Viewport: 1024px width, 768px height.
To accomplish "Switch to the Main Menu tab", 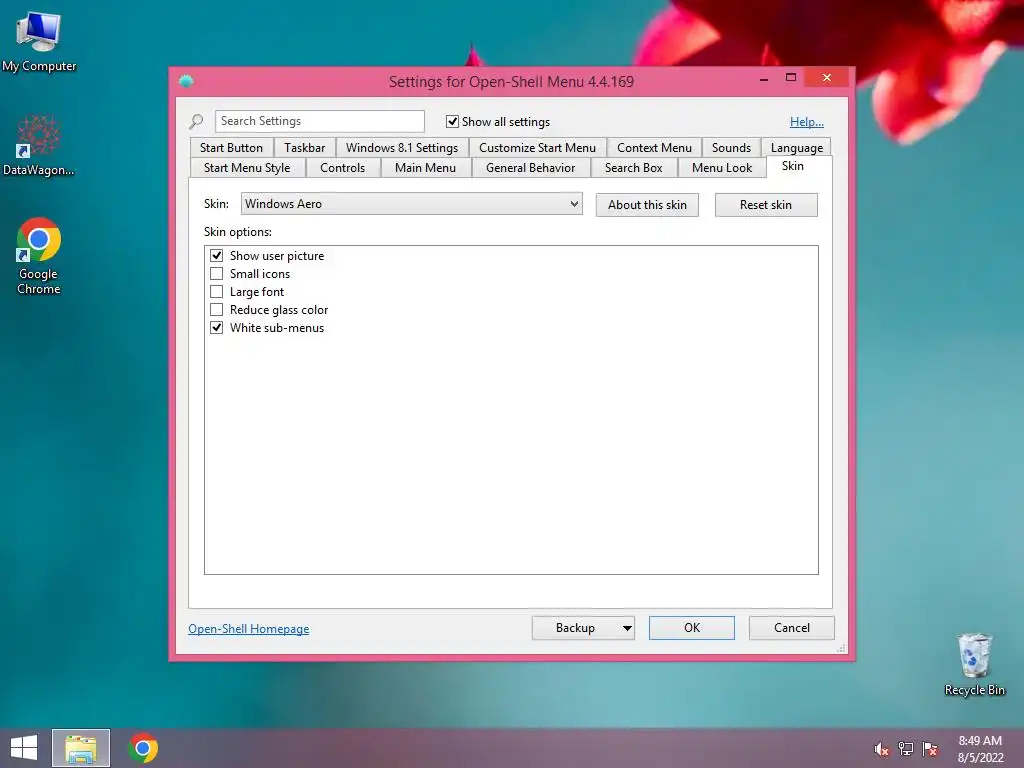I will 425,168.
